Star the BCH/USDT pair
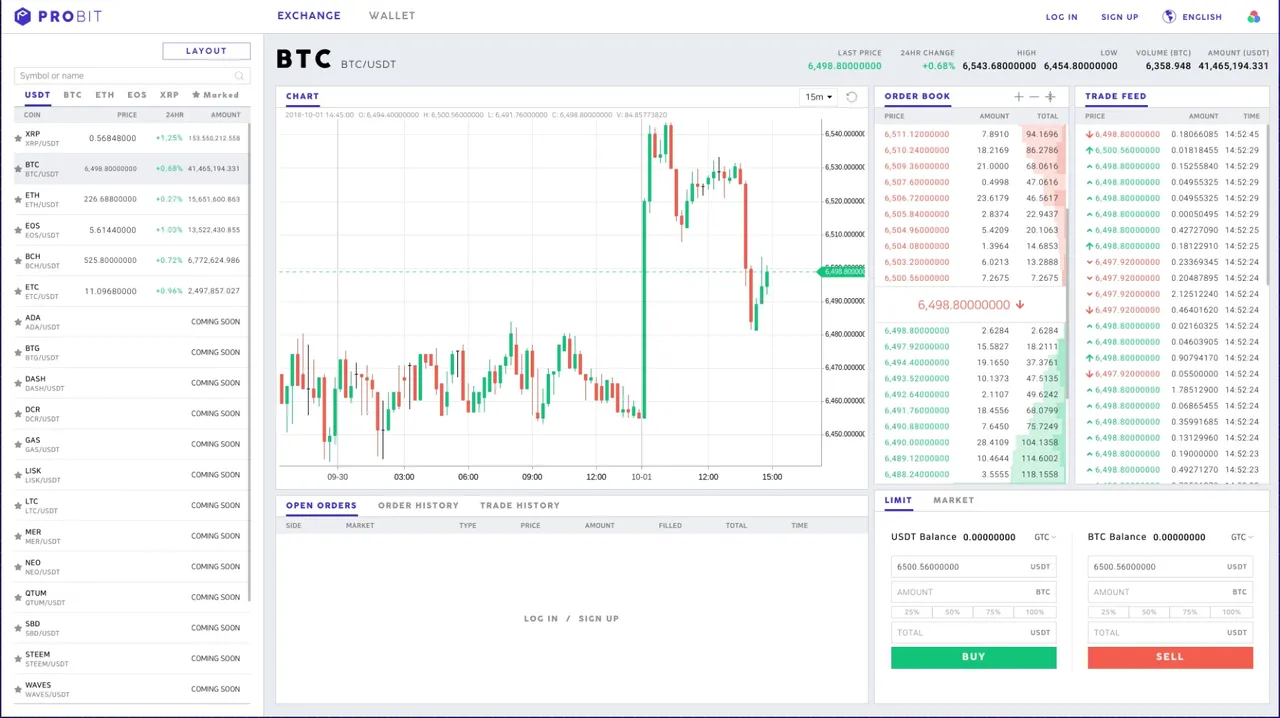1280x718 pixels. pos(18,261)
